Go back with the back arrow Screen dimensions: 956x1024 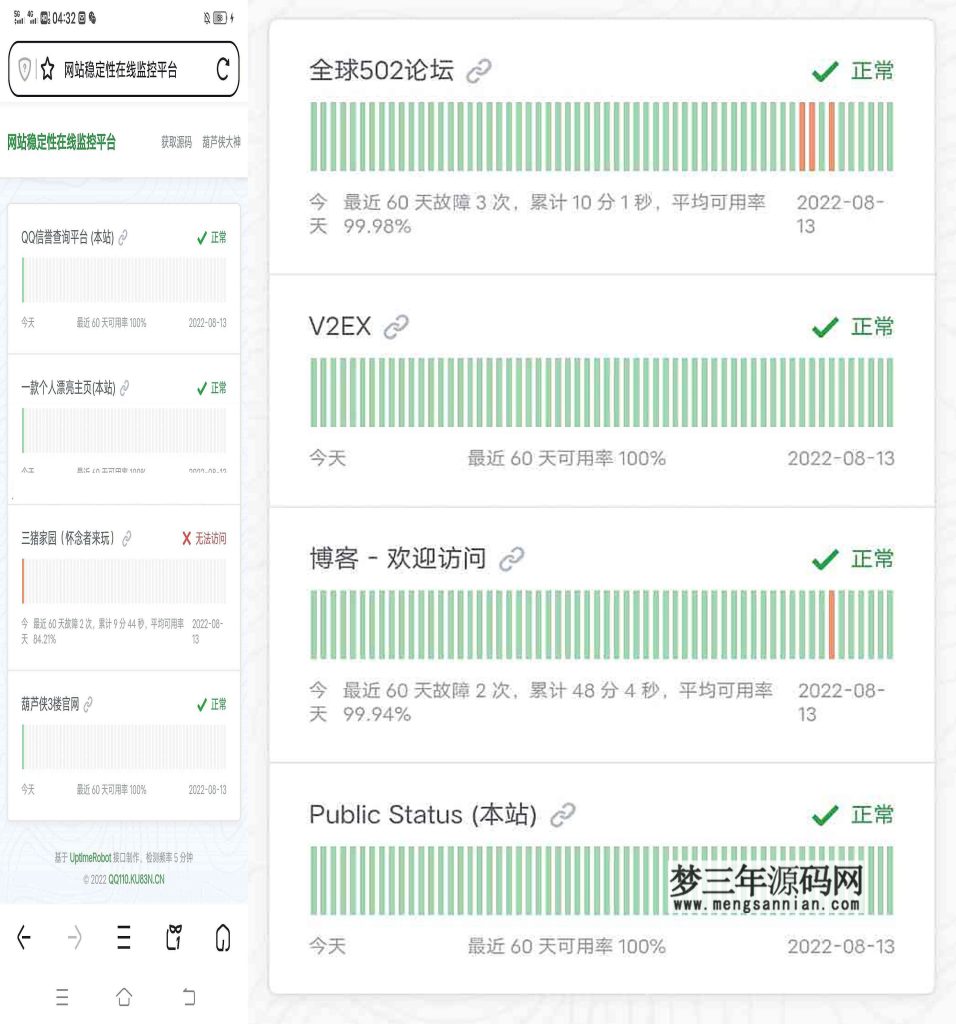[23, 939]
